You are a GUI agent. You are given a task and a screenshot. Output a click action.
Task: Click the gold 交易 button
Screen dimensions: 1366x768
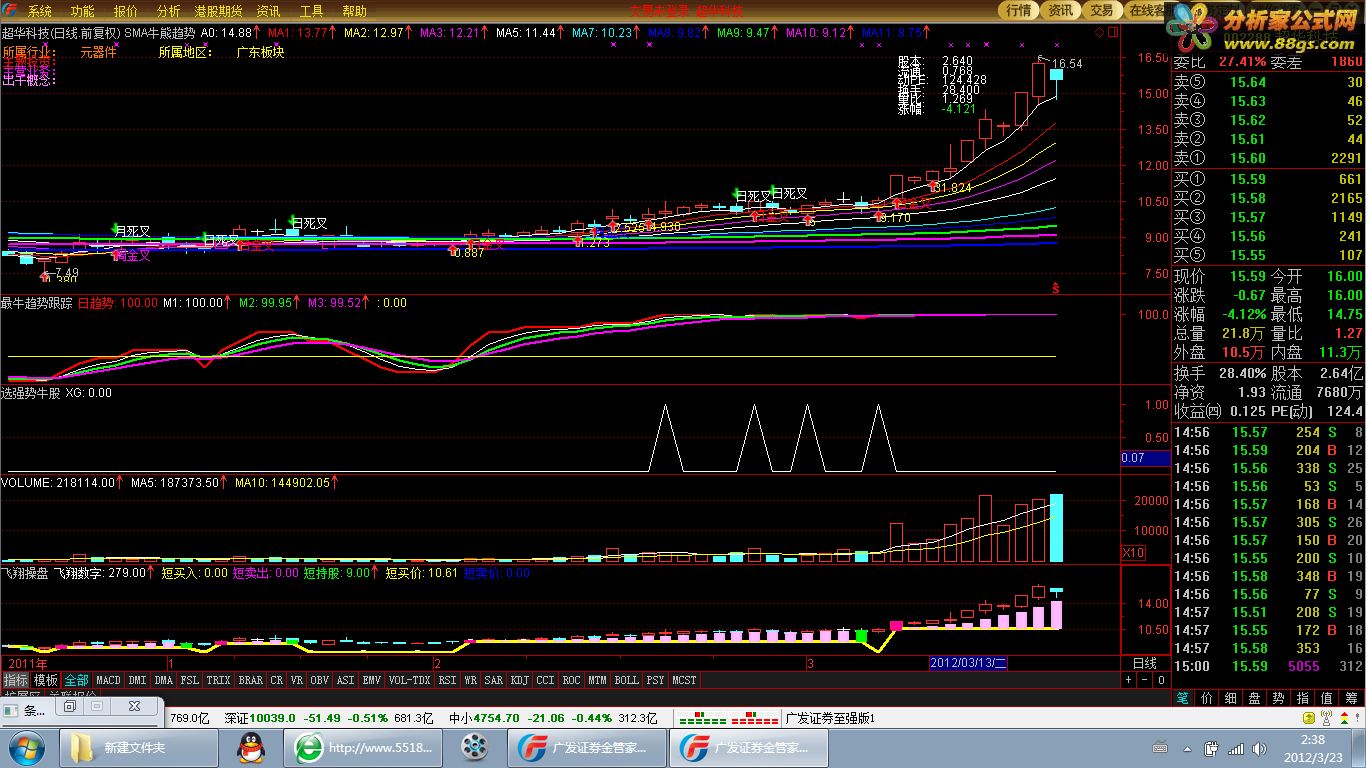pyautogui.click(x=1101, y=10)
